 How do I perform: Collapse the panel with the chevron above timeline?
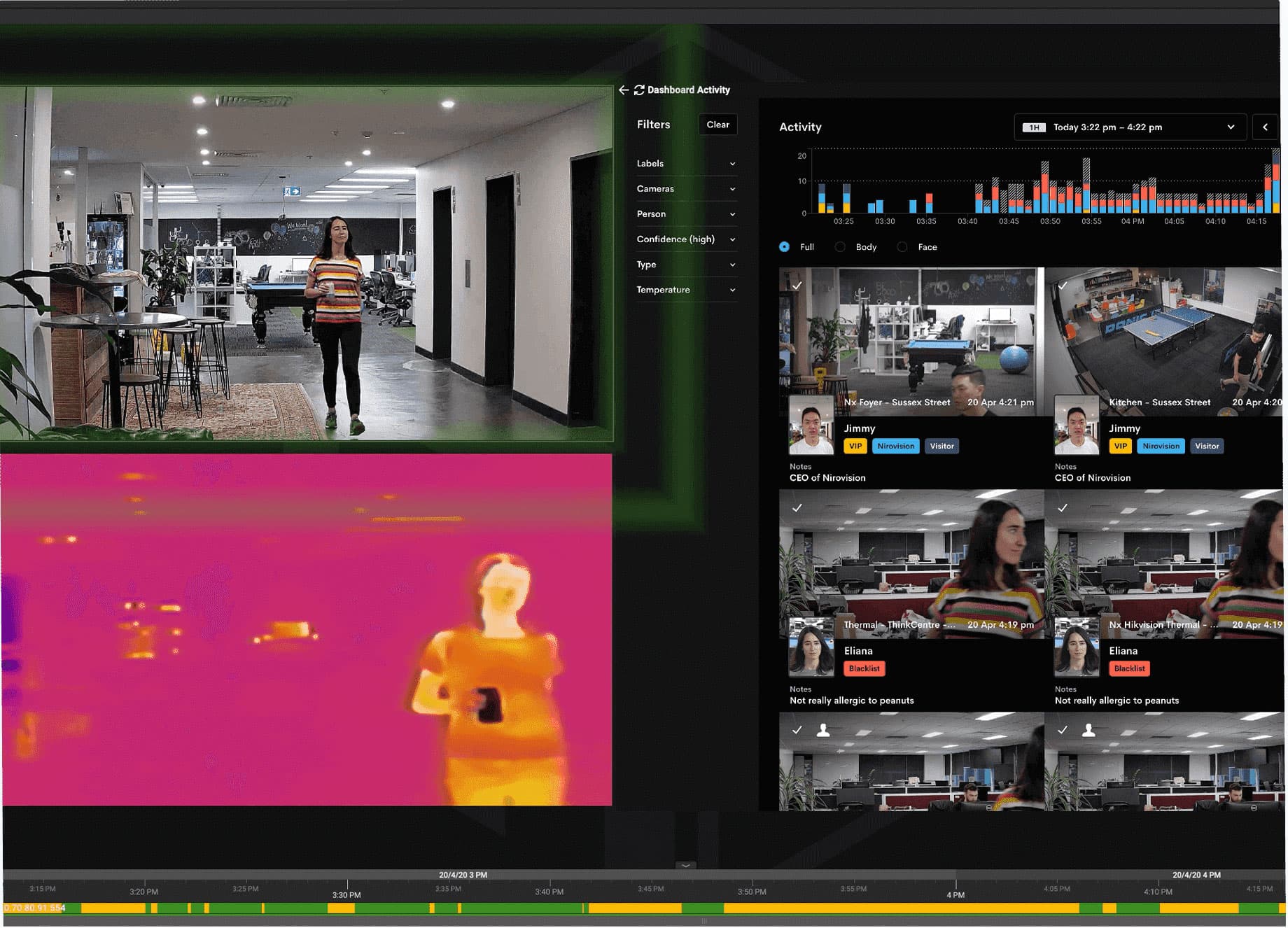(x=685, y=866)
